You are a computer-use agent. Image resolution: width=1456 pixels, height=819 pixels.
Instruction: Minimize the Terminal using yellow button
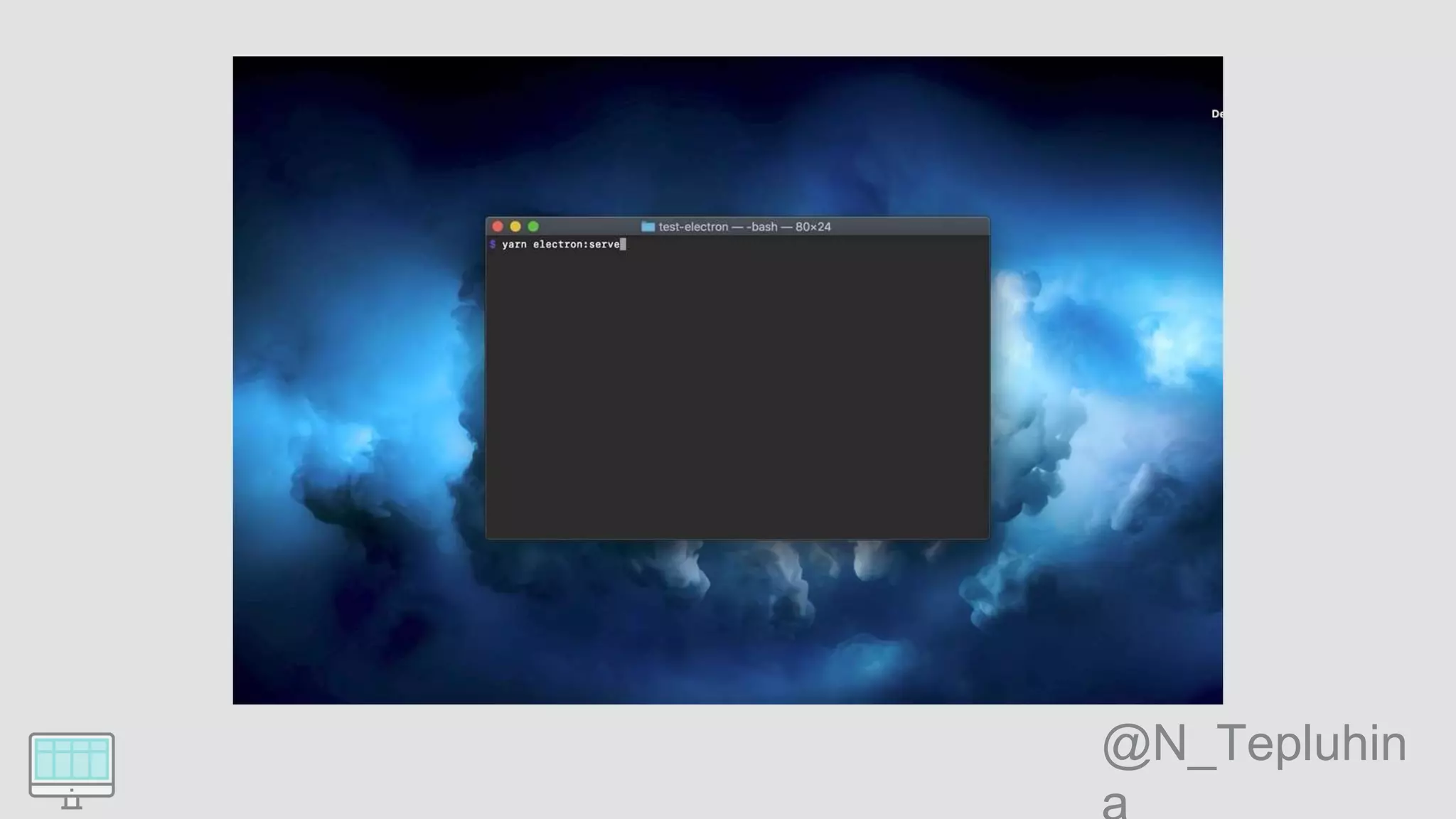515,227
